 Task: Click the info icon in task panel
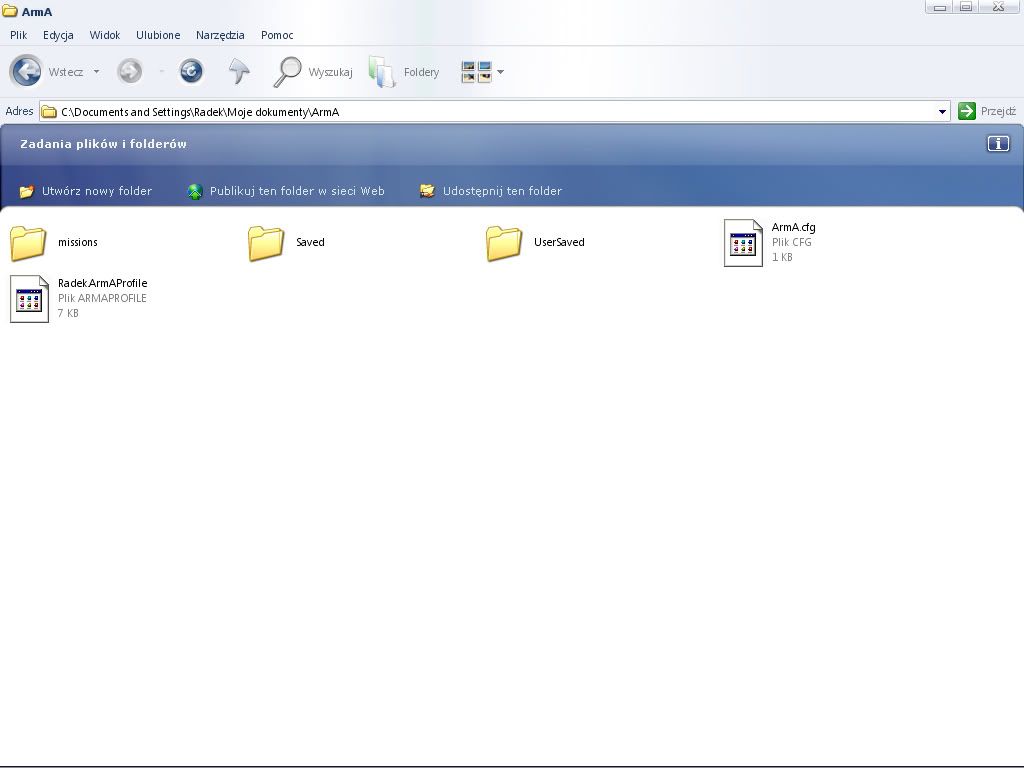point(998,144)
